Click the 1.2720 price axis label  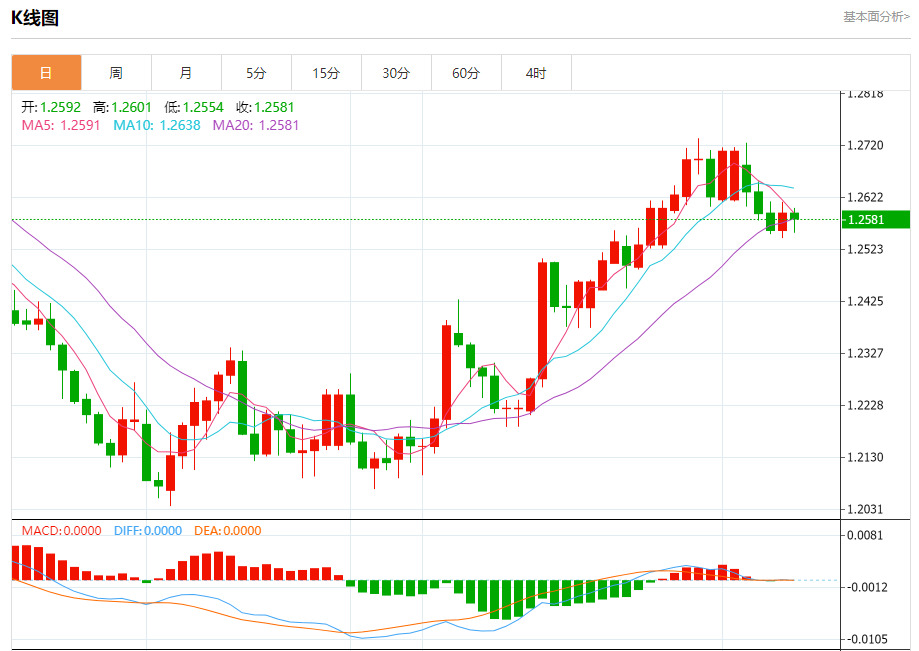pyautogui.click(x=866, y=145)
